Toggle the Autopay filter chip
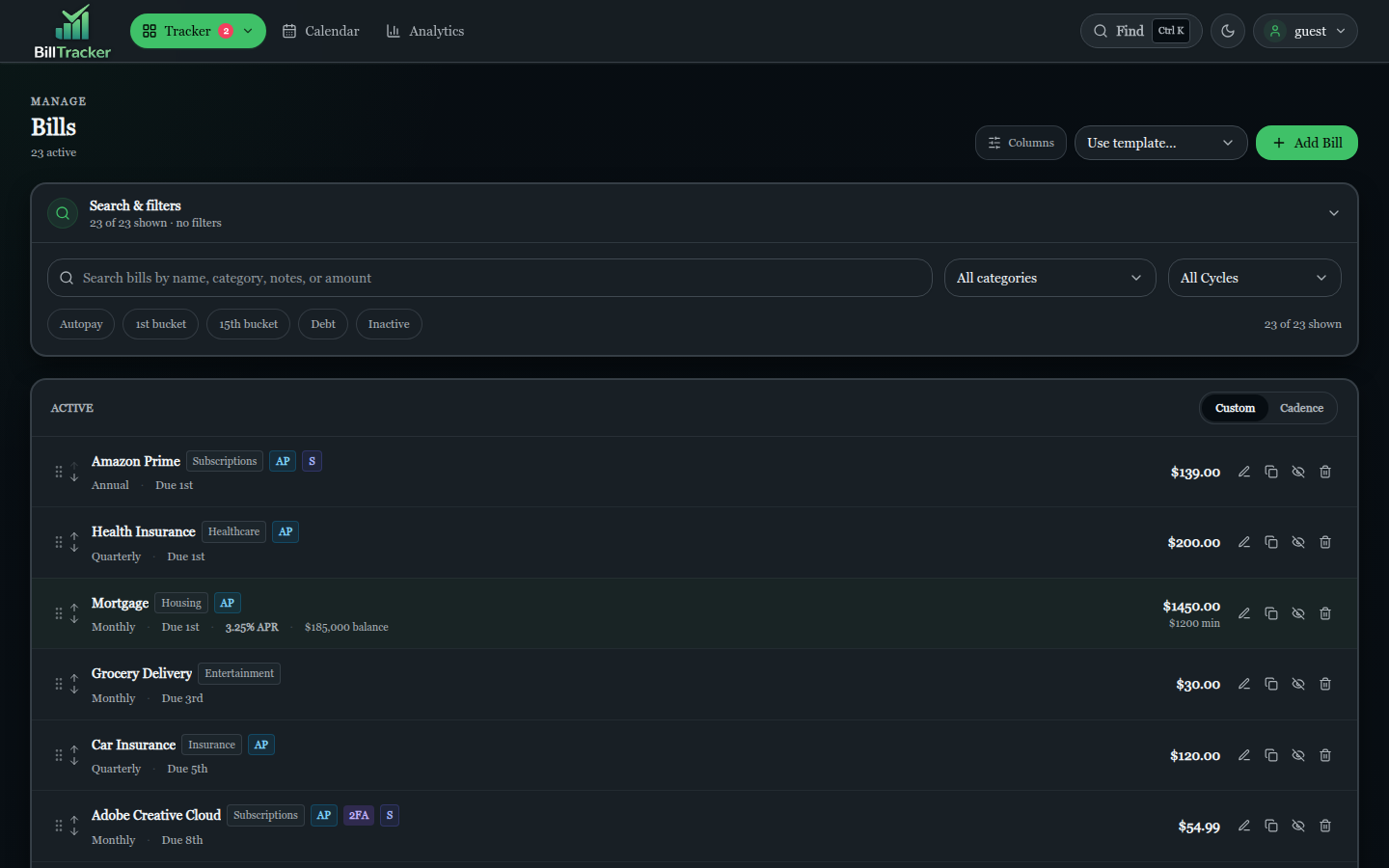 tap(81, 324)
